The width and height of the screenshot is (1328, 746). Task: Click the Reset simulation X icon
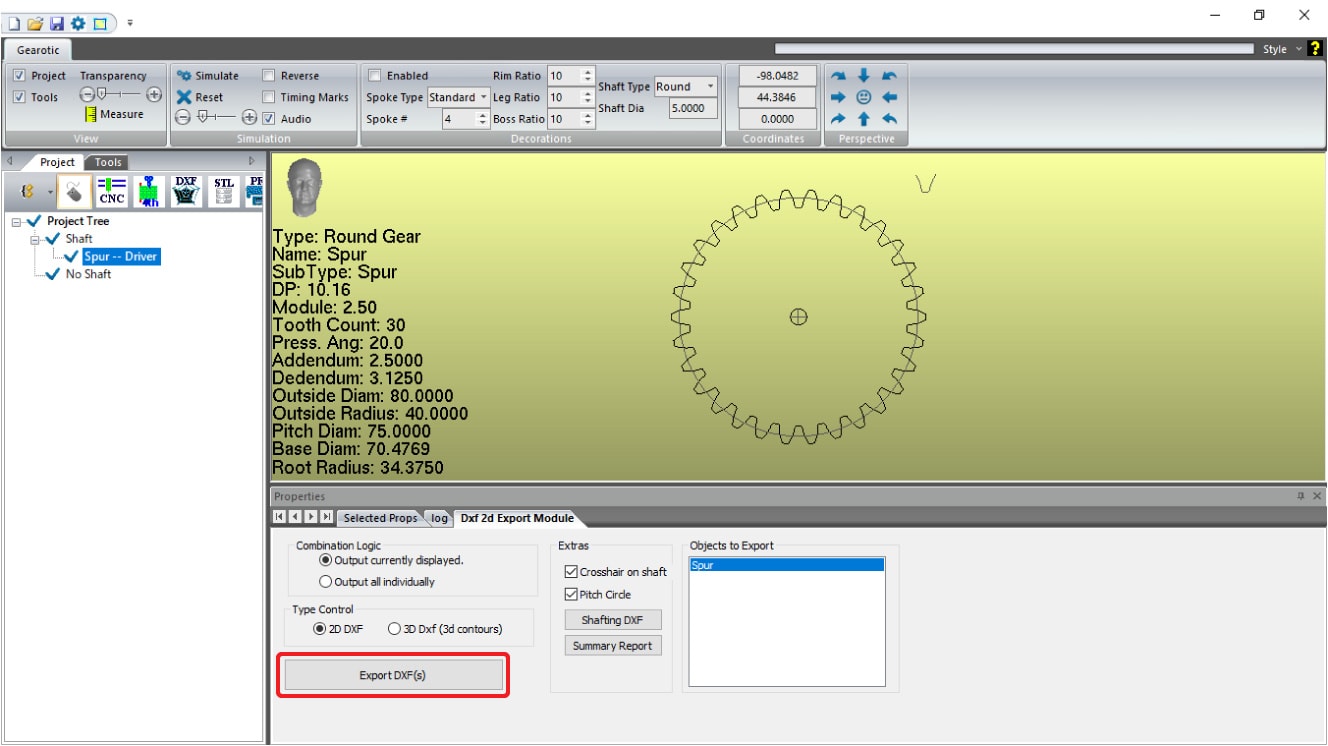pyautogui.click(x=184, y=97)
